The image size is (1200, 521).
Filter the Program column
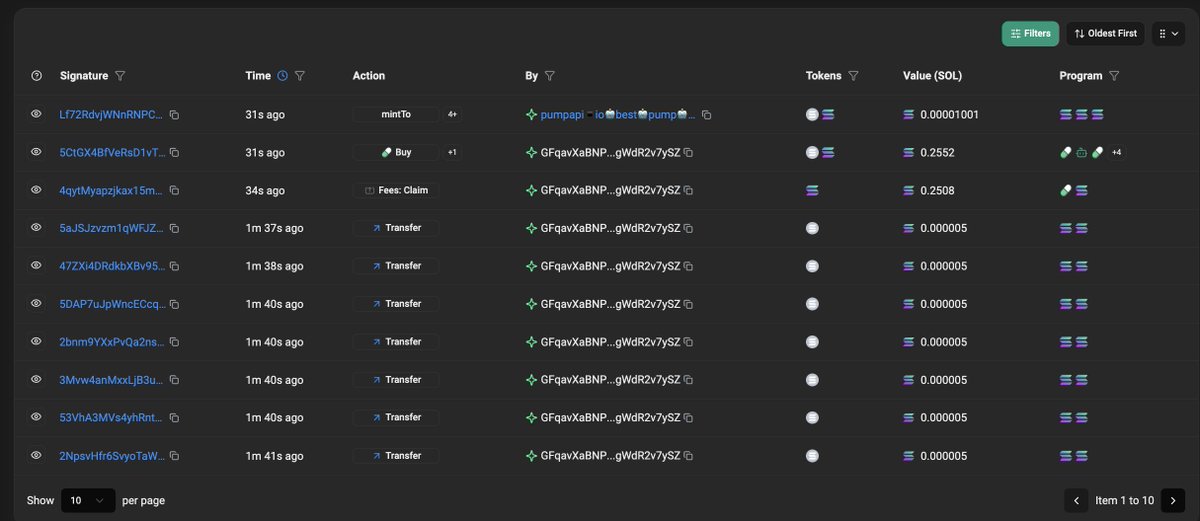point(1114,76)
